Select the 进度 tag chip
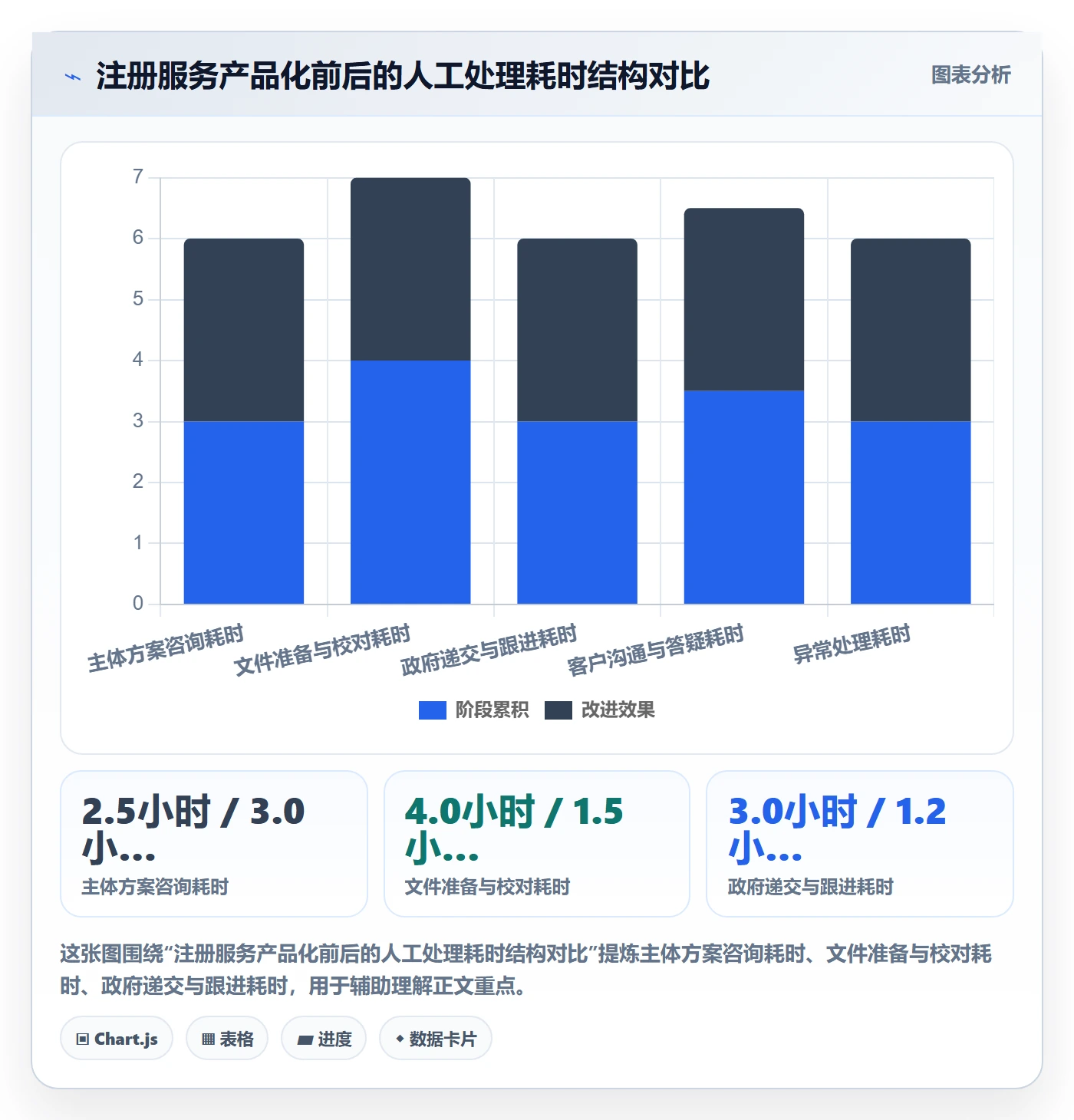The width and height of the screenshot is (1074, 1120). point(324,1039)
